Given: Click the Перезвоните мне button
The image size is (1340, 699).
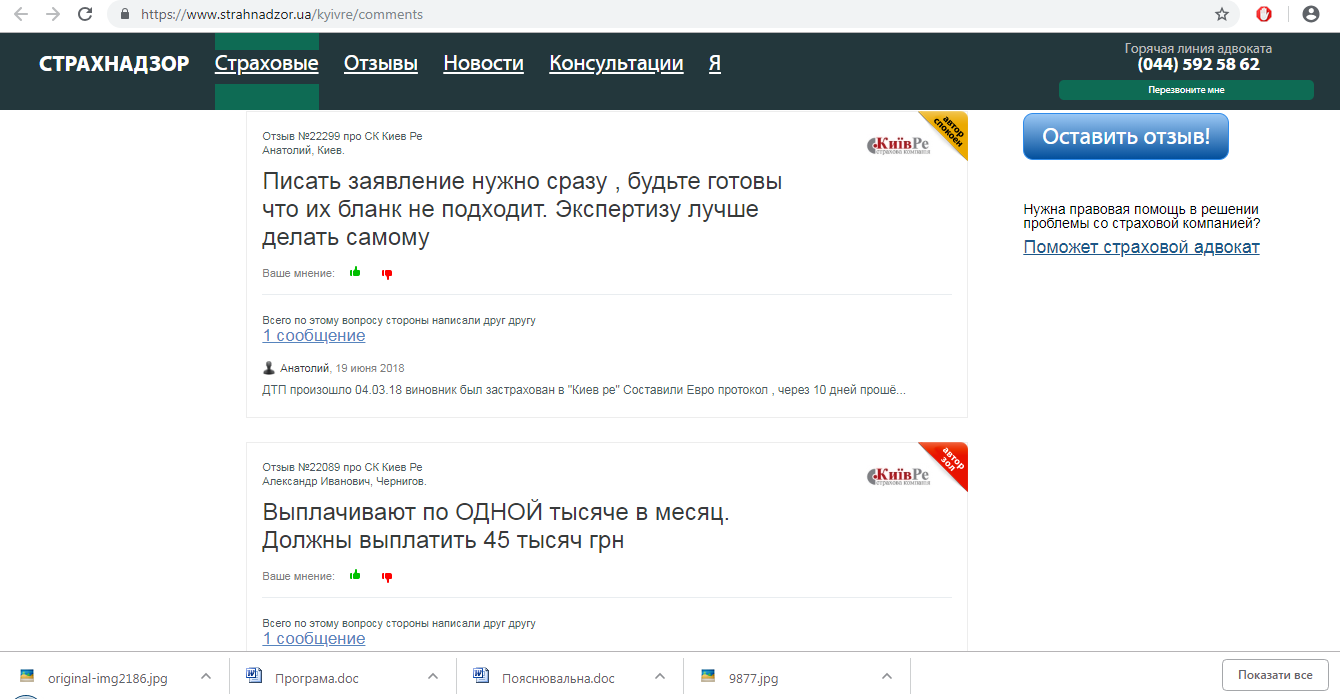Looking at the screenshot, I should tap(1186, 90).
